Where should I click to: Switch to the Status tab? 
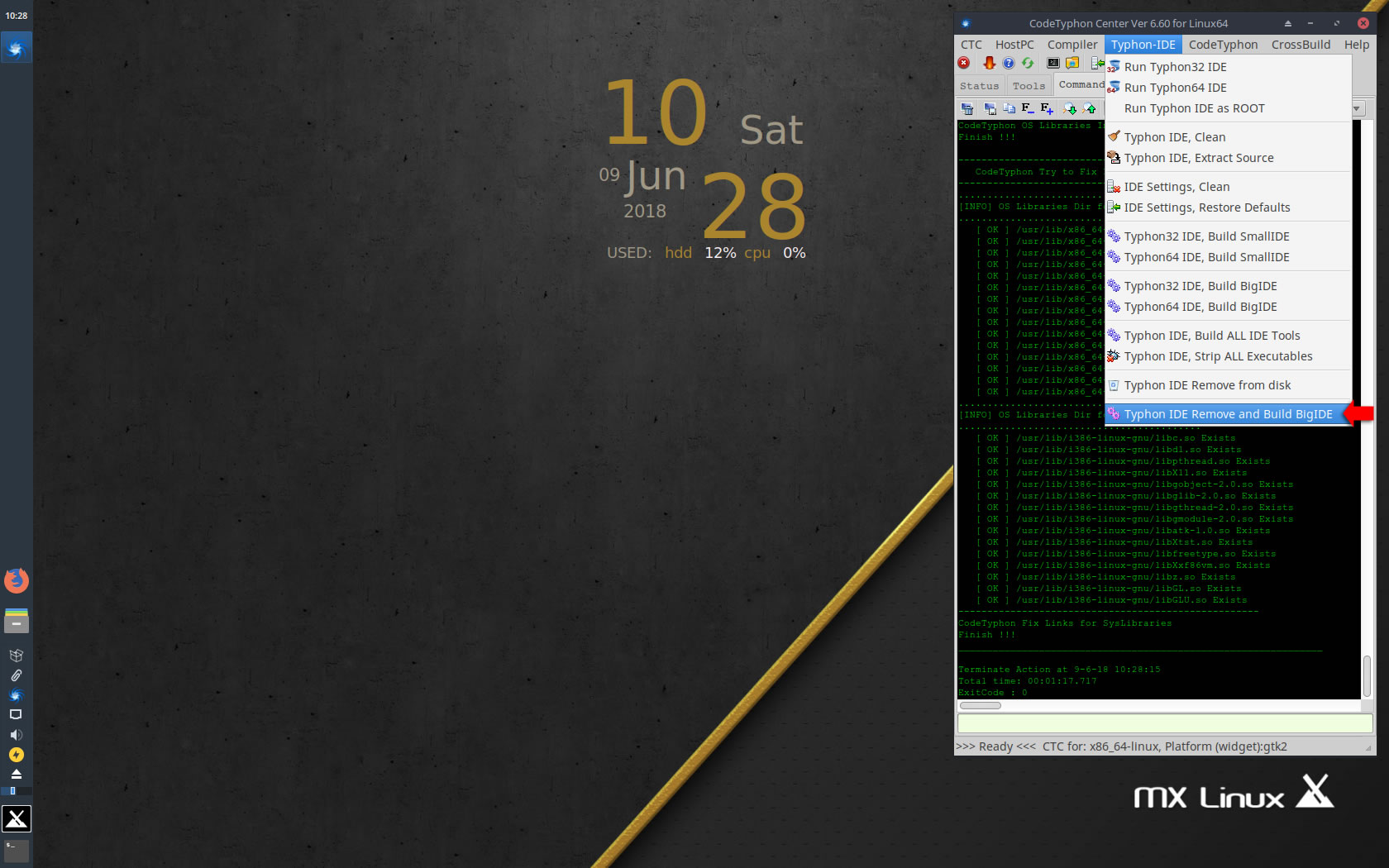pyautogui.click(x=980, y=86)
